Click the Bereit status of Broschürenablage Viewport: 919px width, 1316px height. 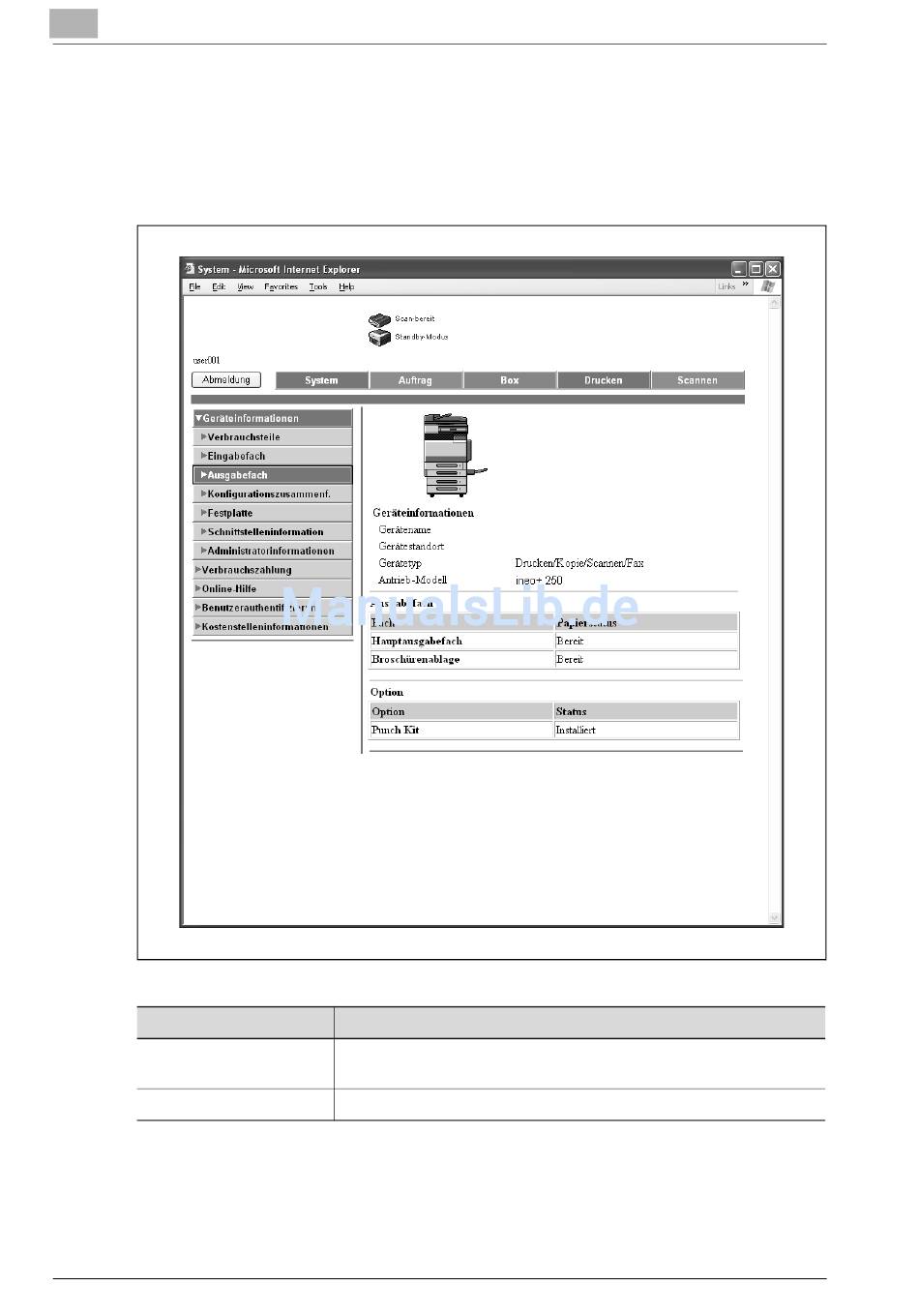pyautogui.click(x=646, y=659)
